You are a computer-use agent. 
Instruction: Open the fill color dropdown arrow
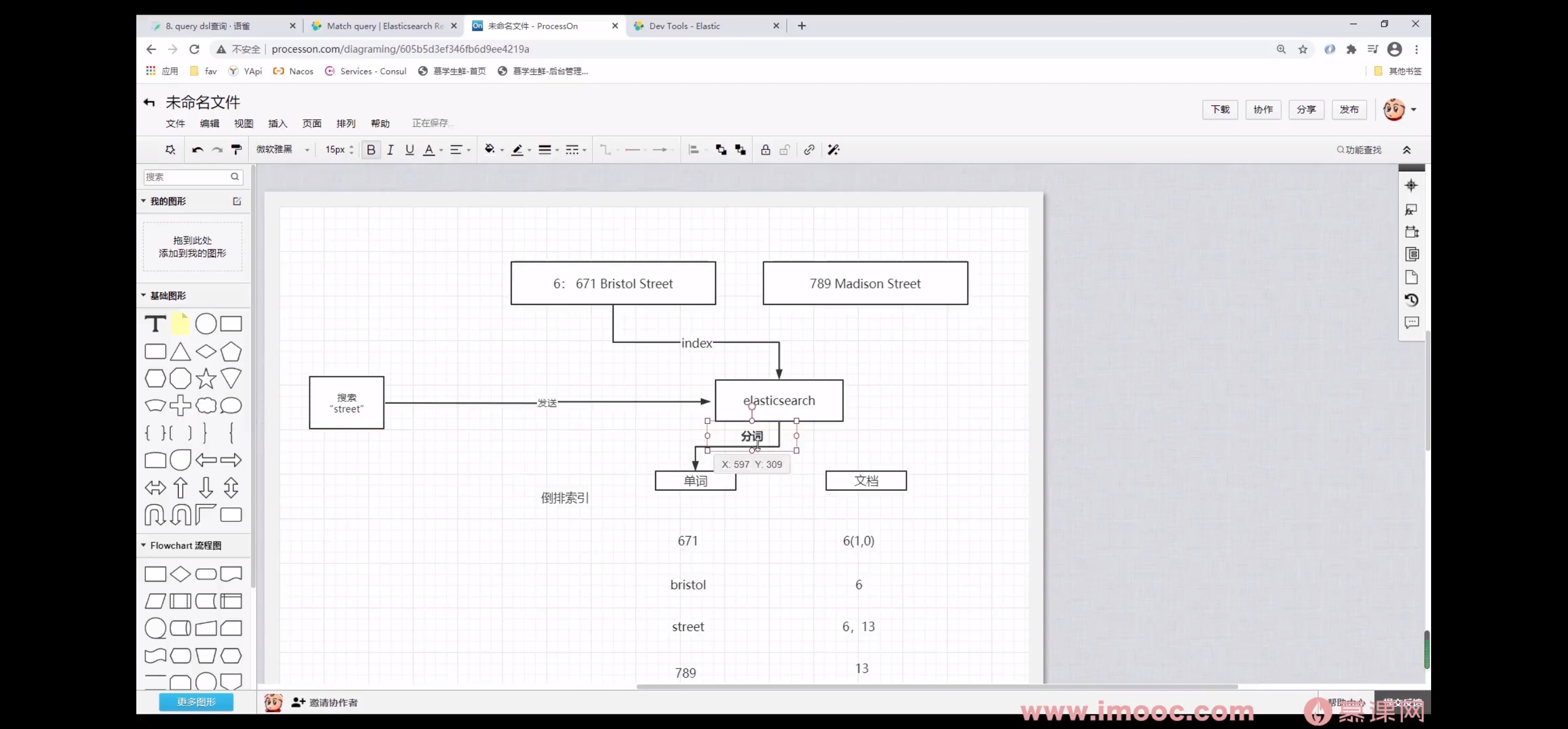(x=502, y=150)
